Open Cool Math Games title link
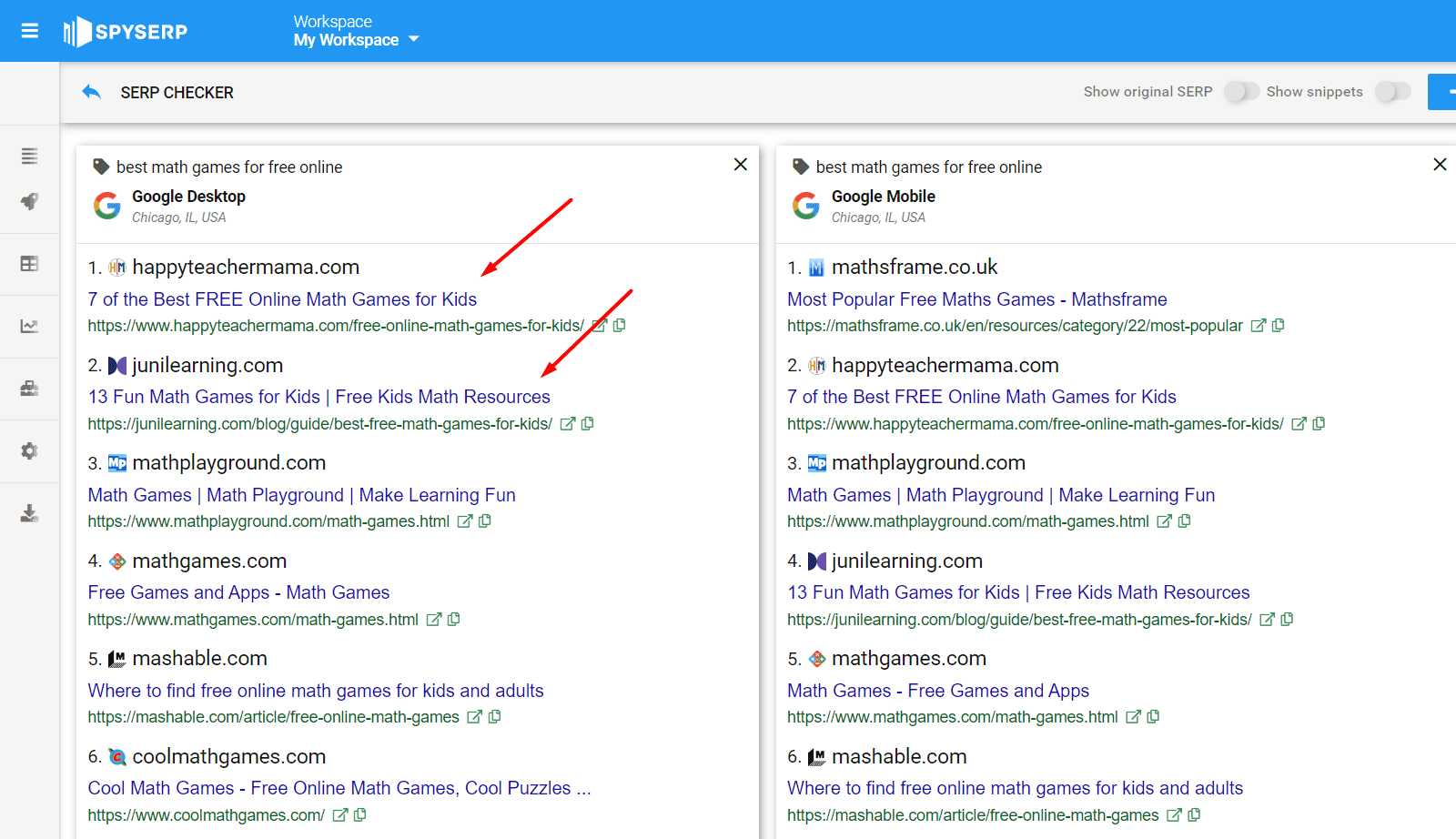Screen dimensions: 1456x839 [339, 788]
